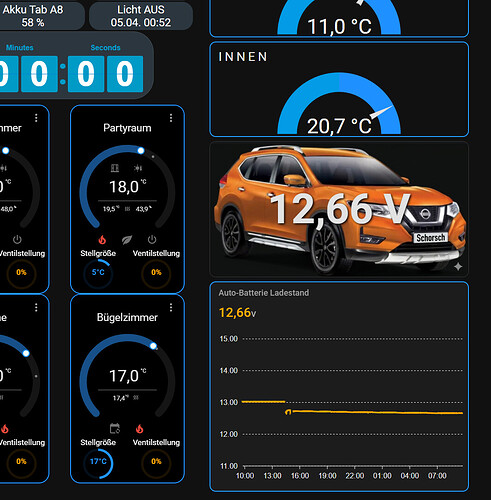Open Partyraum Ventilstellung 0% gauge
This screenshot has height=500, width=491.
coord(156,273)
